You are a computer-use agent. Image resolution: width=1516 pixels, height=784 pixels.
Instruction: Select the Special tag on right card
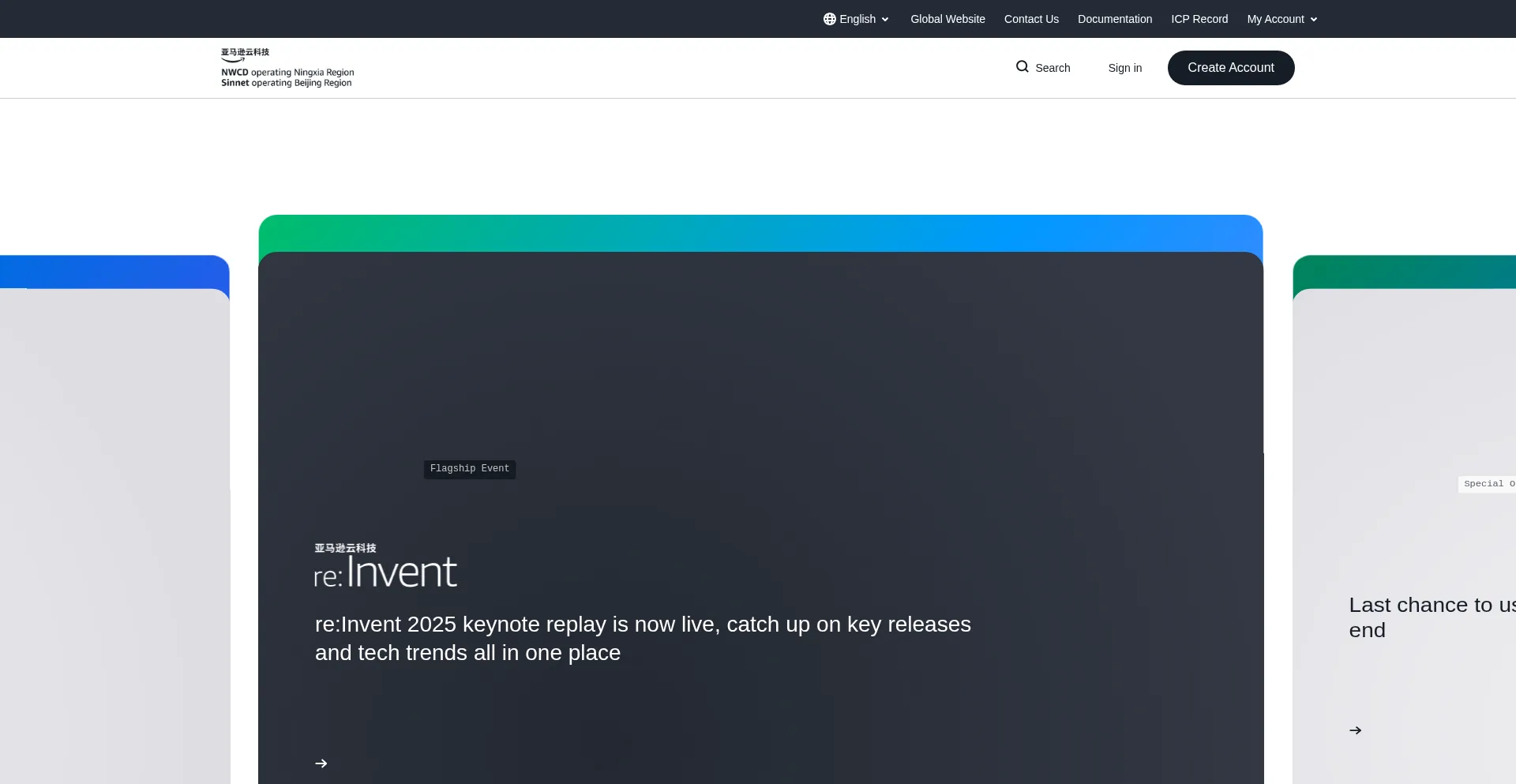1487,484
